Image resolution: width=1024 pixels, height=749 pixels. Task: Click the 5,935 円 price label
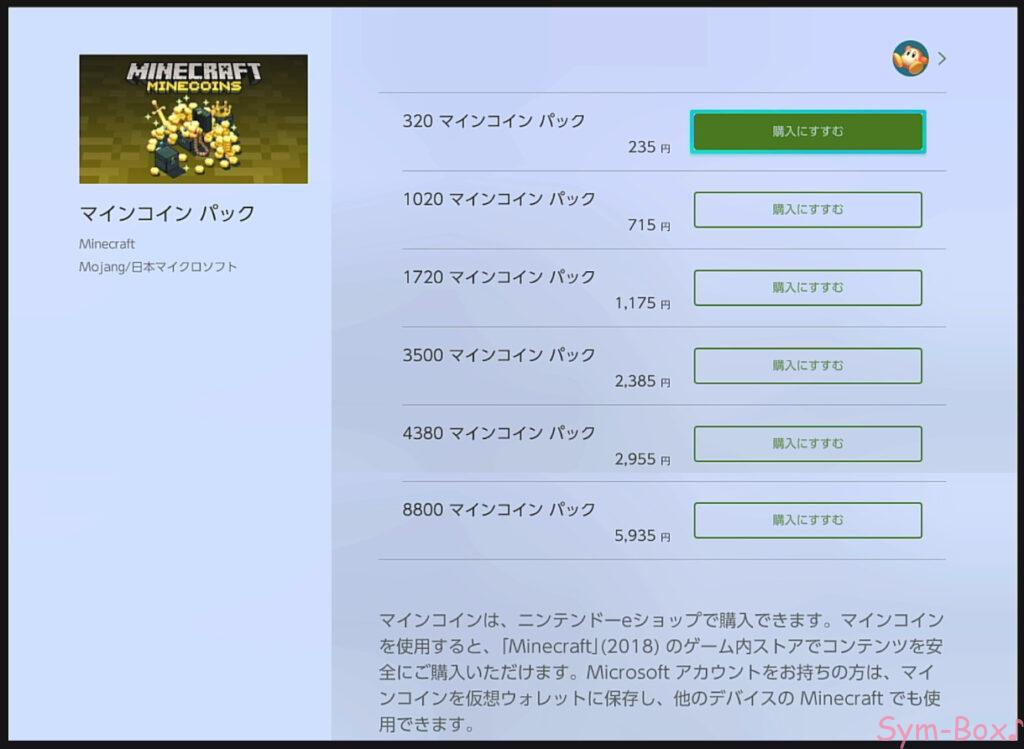point(642,536)
